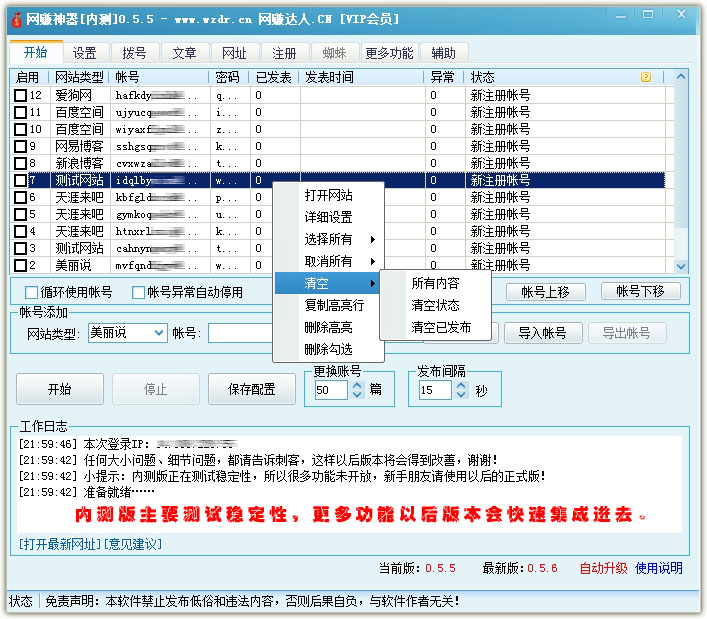The image size is (707, 619).
Task: Increase the 更换帐号 count with up arrow
Action: click(x=357, y=385)
